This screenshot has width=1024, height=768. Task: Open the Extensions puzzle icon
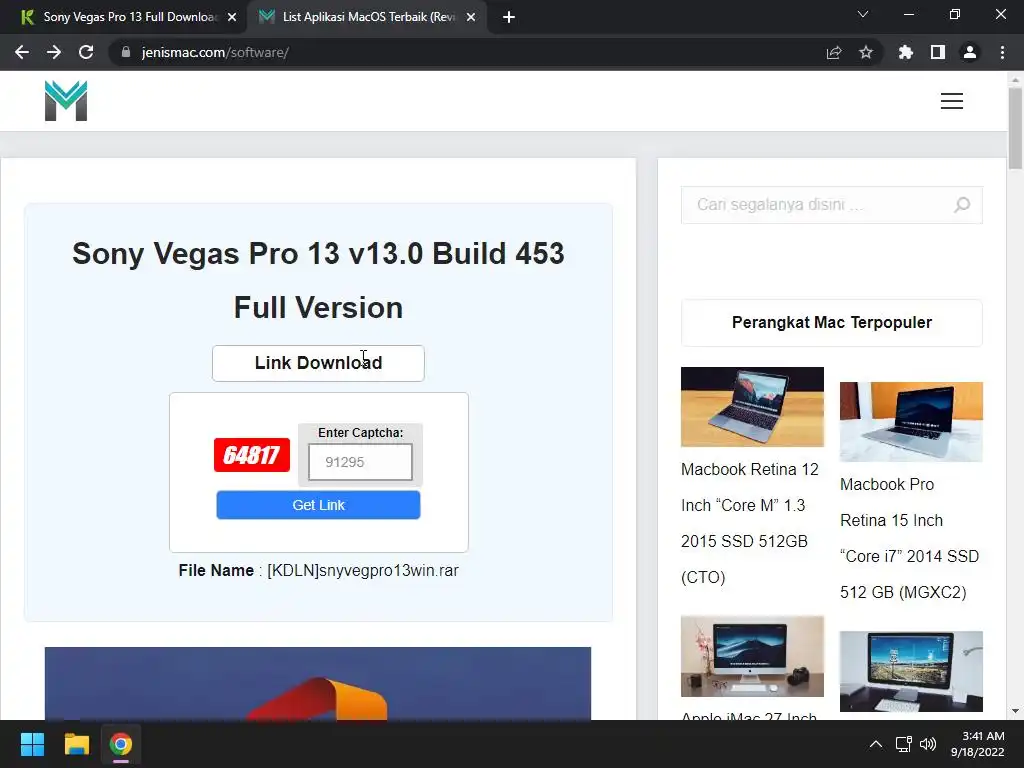coord(905,52)
